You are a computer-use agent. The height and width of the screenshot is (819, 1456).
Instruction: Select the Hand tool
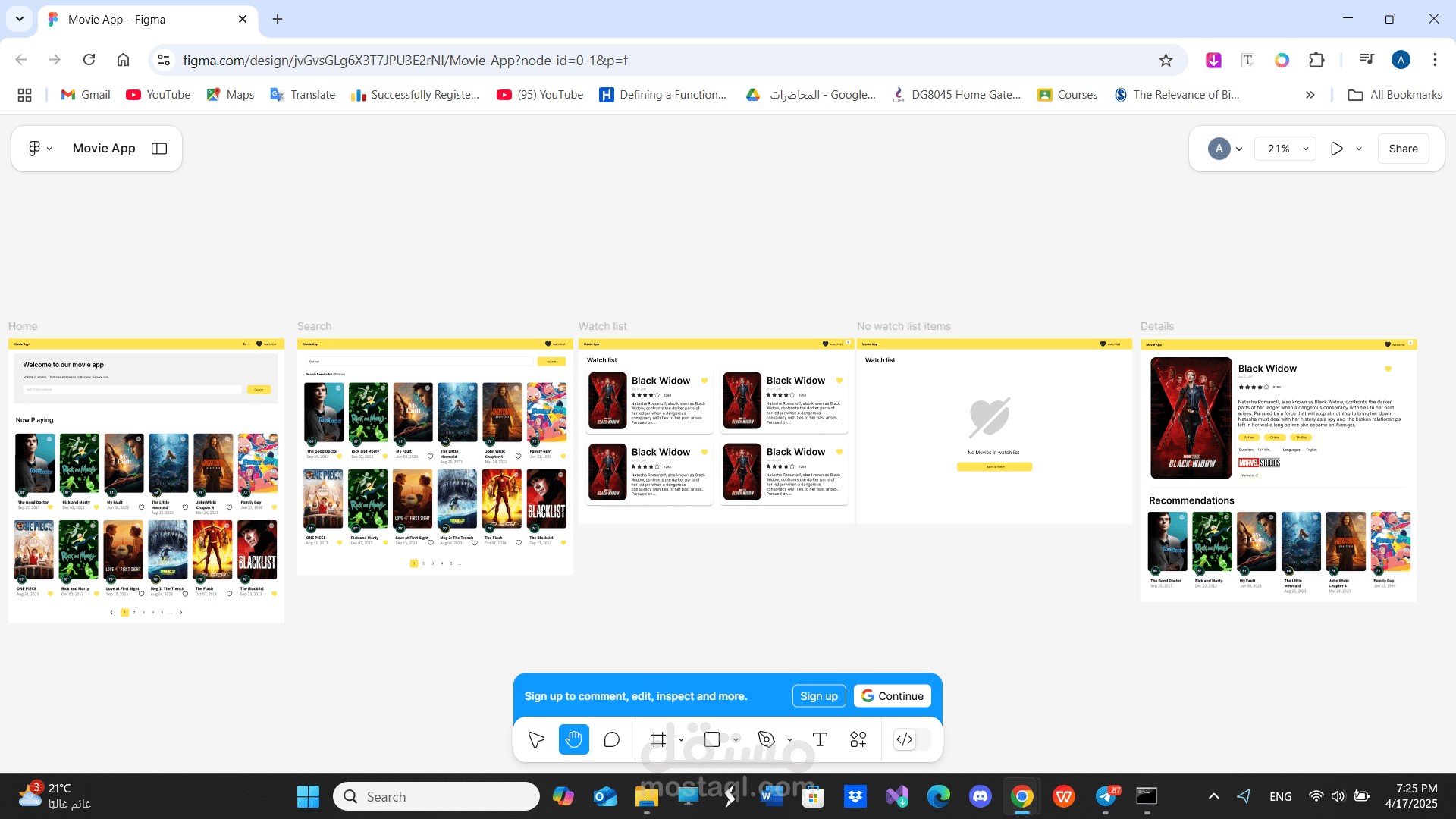[574, 739]
